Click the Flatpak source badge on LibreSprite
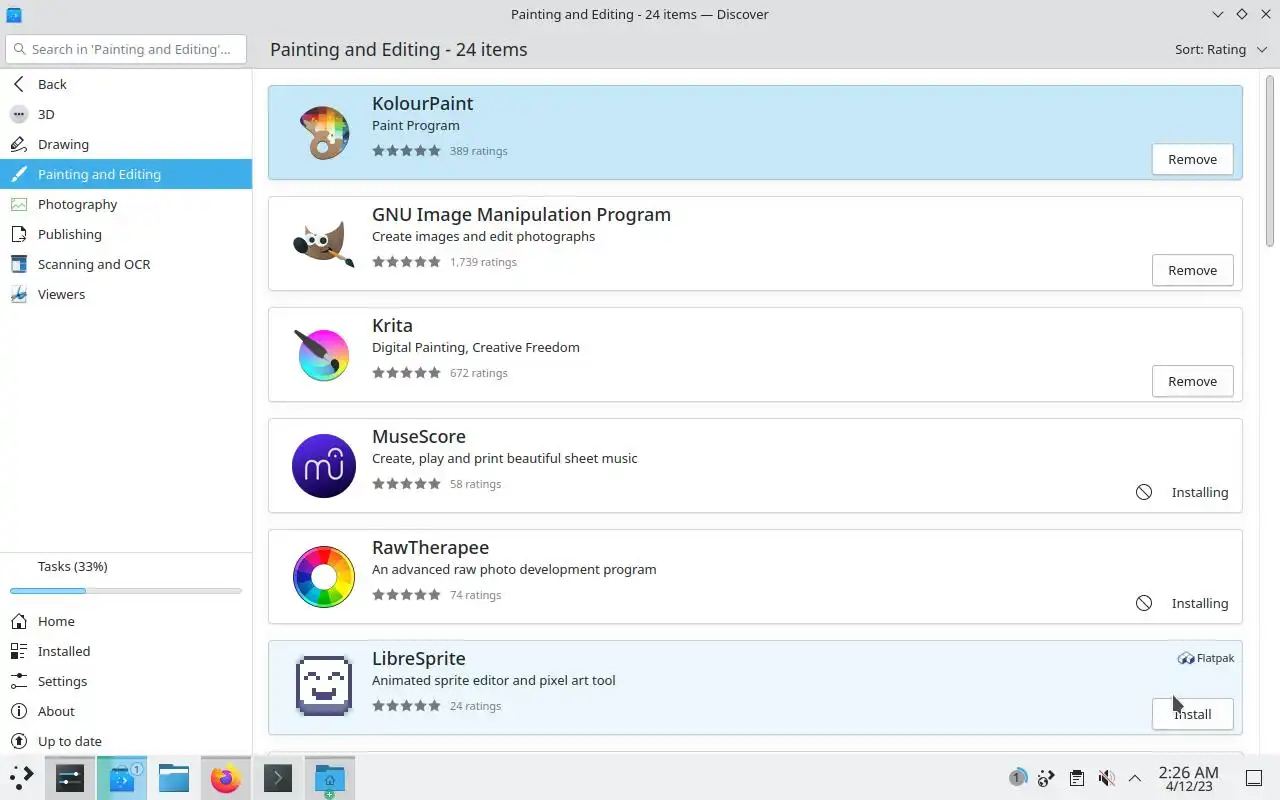The image size is (1280, 800). click(1206, 658)
